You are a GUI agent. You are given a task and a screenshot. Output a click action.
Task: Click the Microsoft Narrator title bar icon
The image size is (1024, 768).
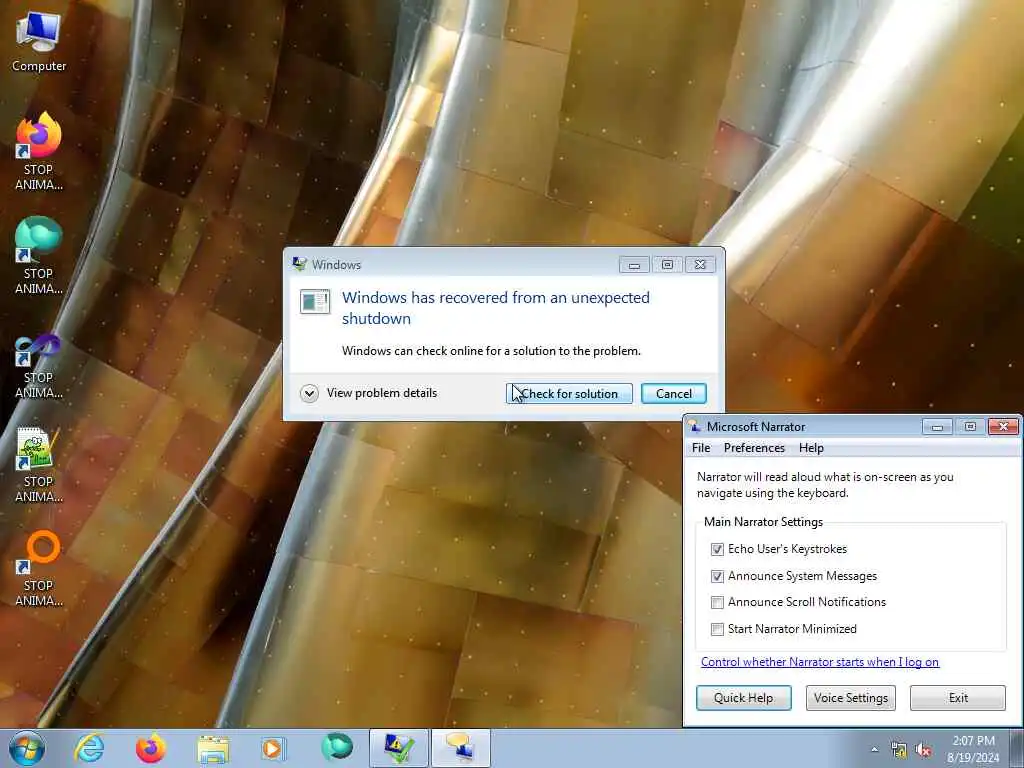[695, 426]
